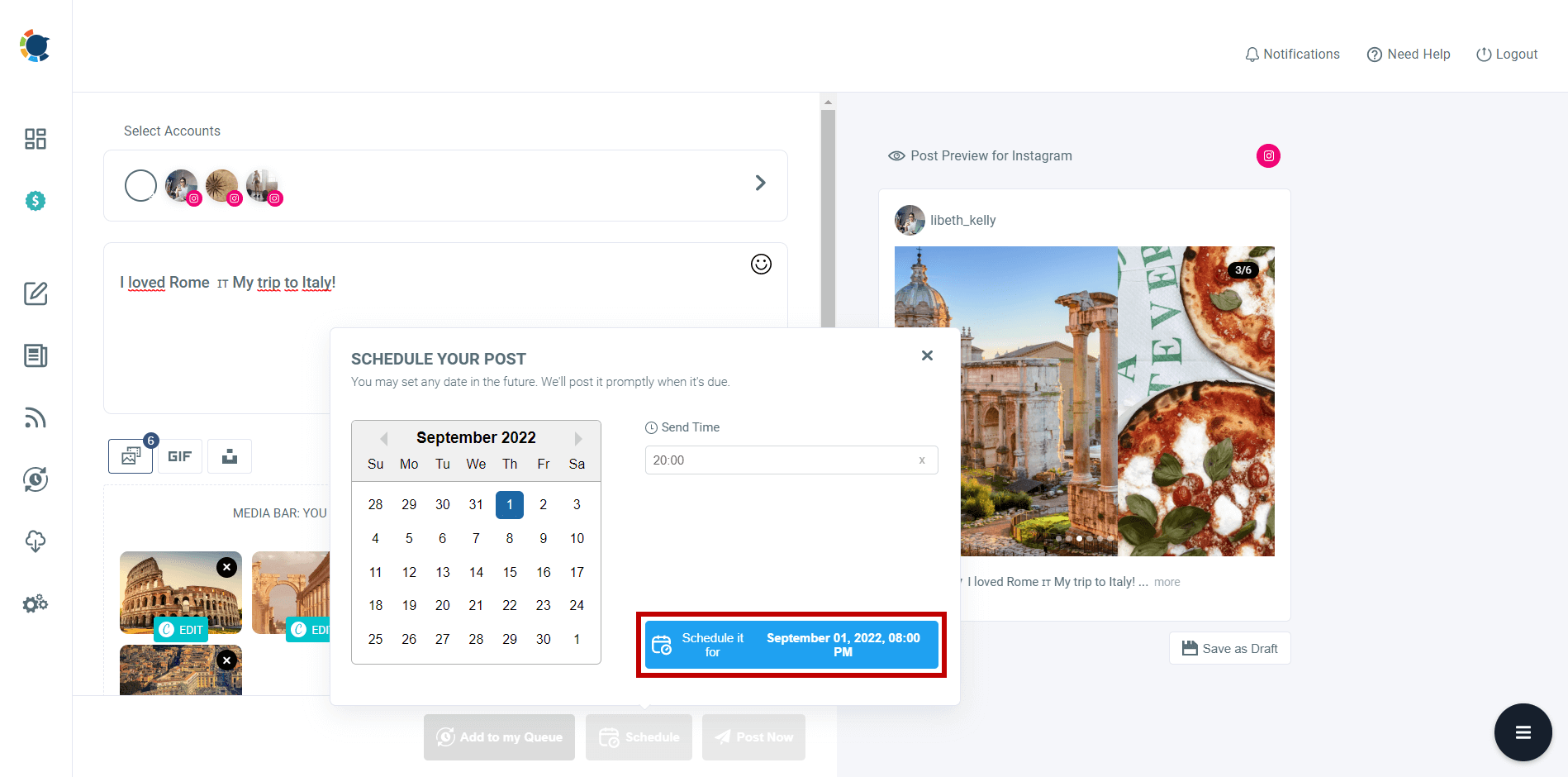Open the post composer pencil icon
The image size is (1568, 777).
click(35, 293)
